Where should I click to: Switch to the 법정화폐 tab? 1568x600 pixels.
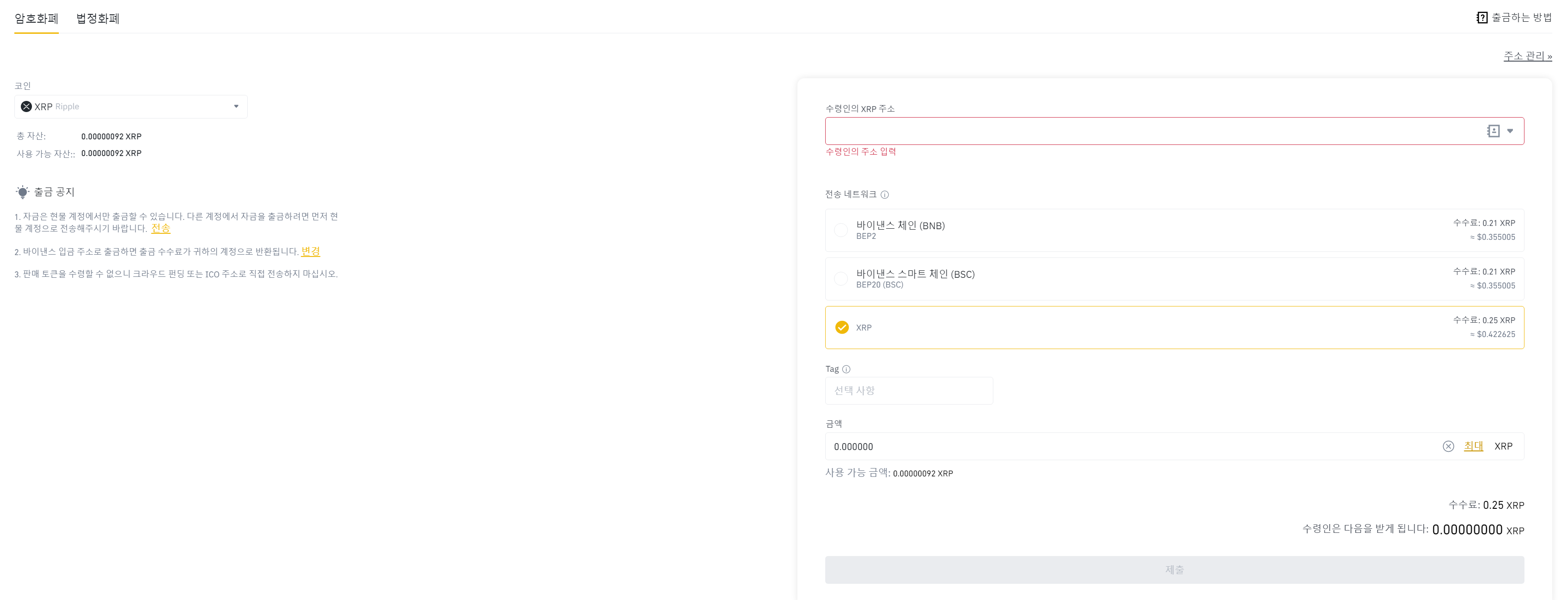point(97,18)
